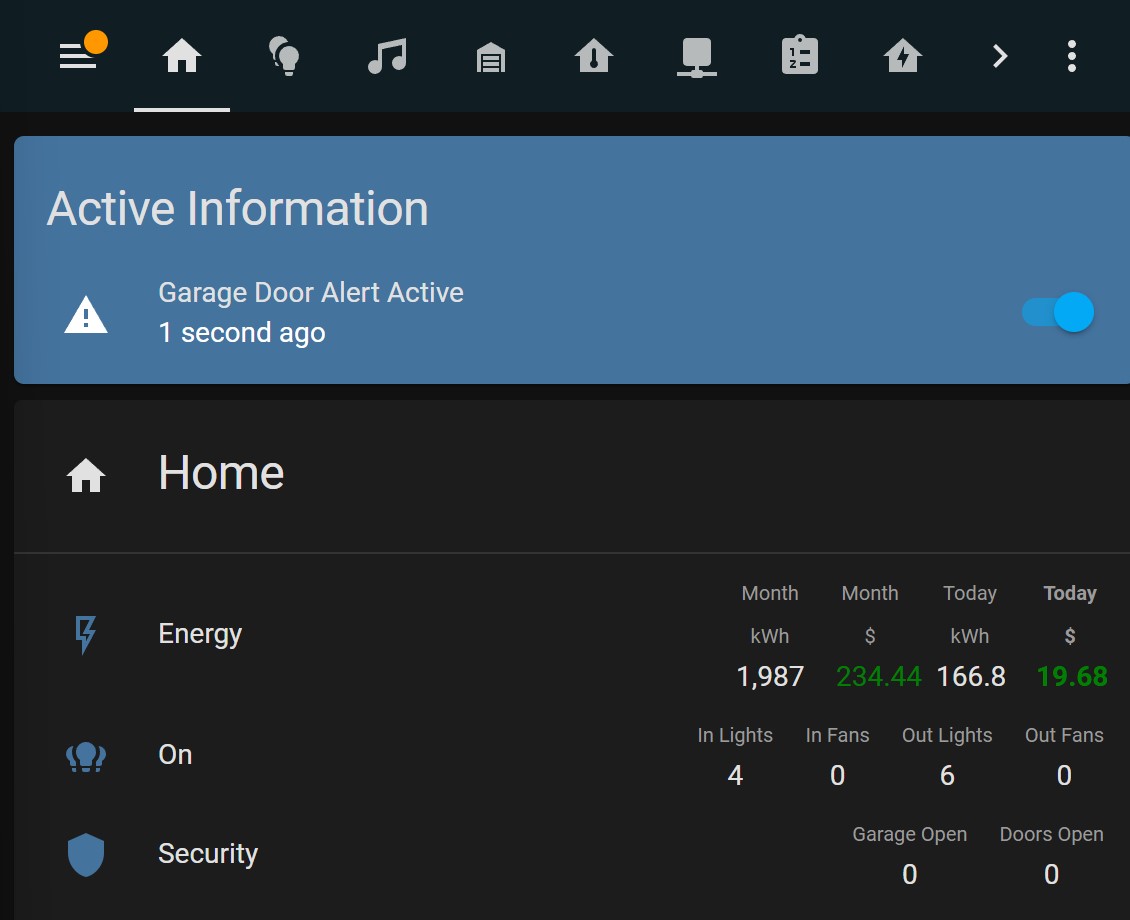Image resolution: width=1130 pixels, height=920 pixels.
Task: Turn off the Garage Door Alert toggle
Action: pyautogui.click(x=1057, y=312)
